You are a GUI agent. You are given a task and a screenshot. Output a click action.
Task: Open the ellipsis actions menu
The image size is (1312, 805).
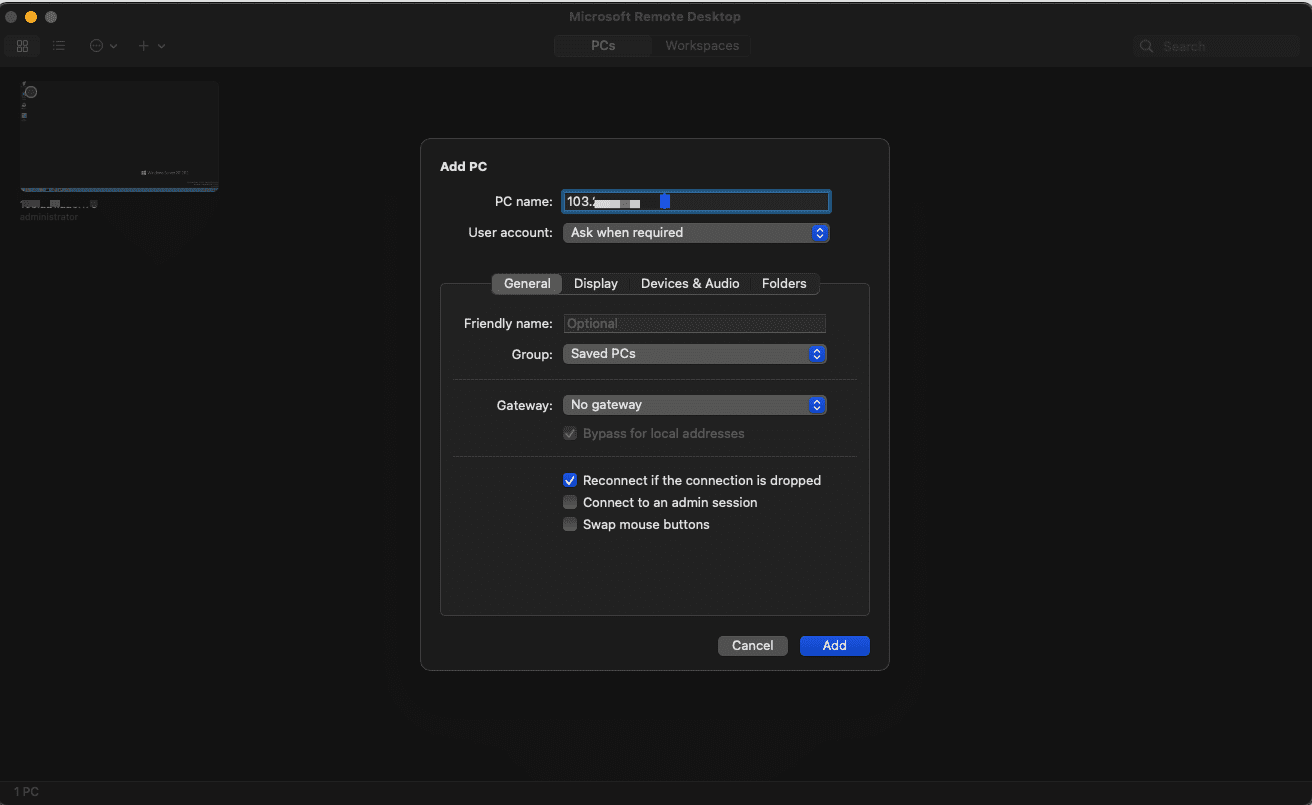[102, 46]
